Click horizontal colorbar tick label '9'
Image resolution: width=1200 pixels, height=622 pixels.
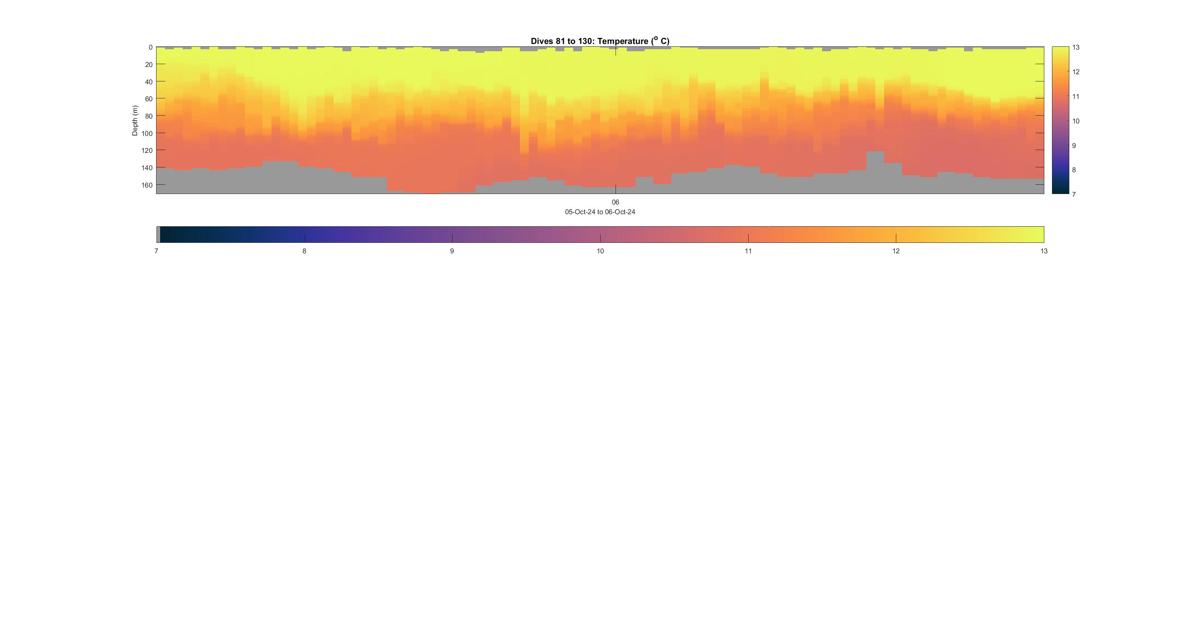pos(452,251)
